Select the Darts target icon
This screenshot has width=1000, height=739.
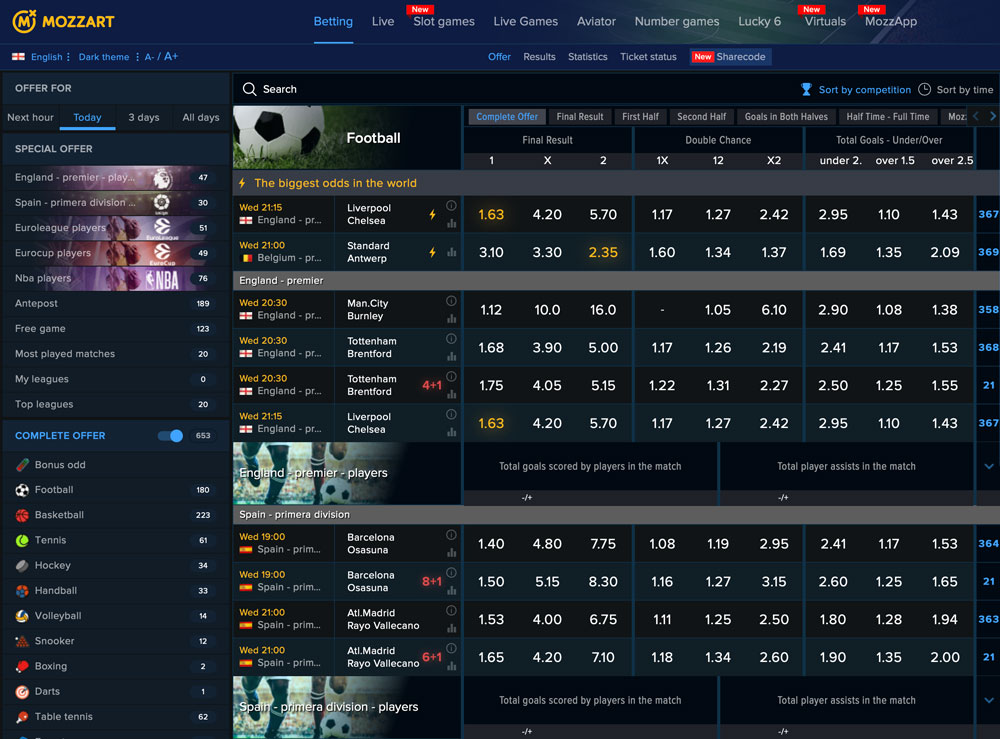[x=22, y=692]
